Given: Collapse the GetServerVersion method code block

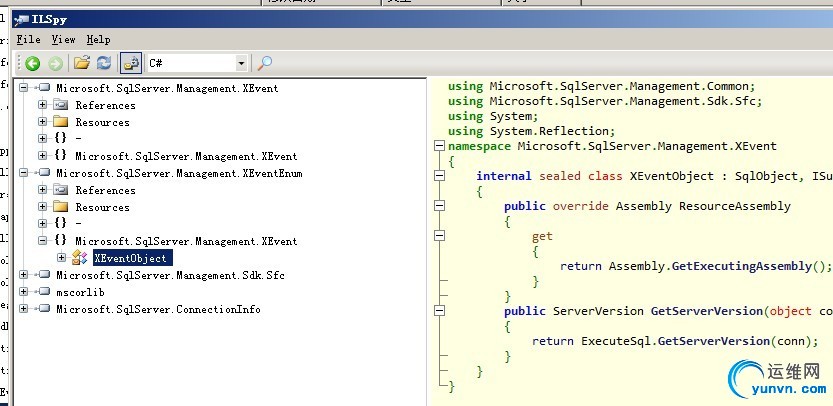Looking at the screenshot, I should (x=439, y=311).
